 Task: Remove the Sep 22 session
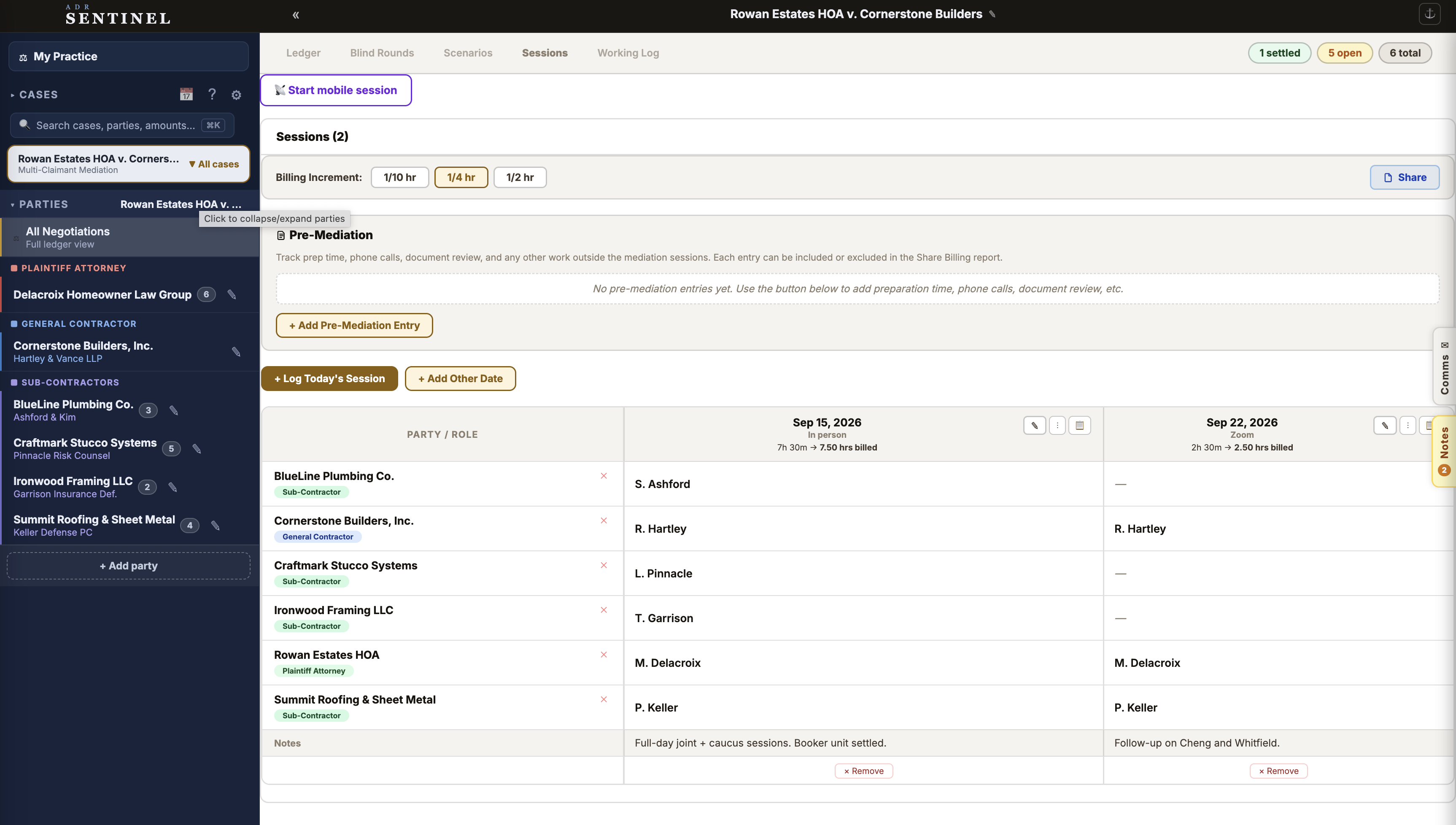point(1279,771)
